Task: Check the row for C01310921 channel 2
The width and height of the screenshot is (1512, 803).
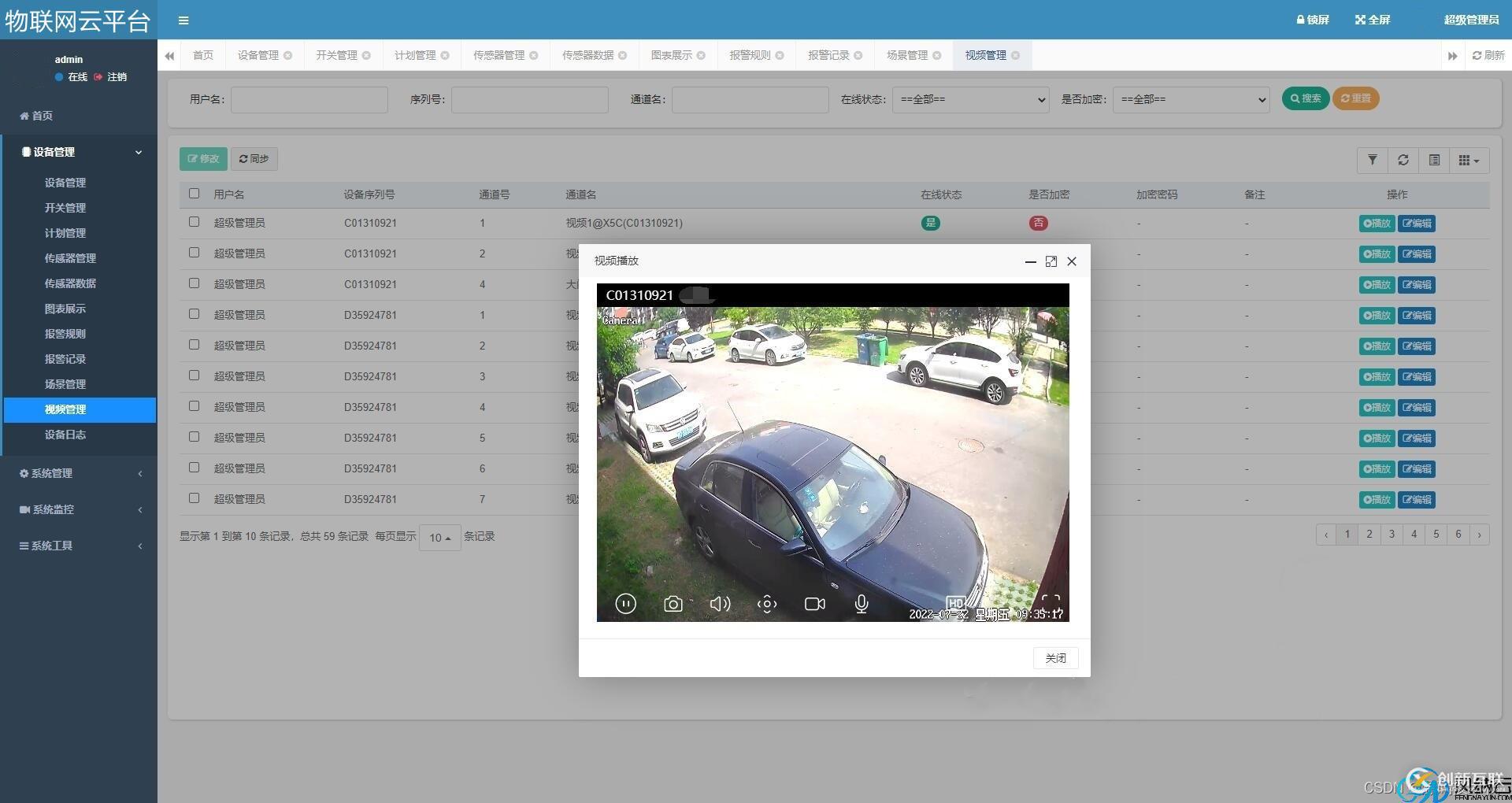Action: [x=195, y=253]
